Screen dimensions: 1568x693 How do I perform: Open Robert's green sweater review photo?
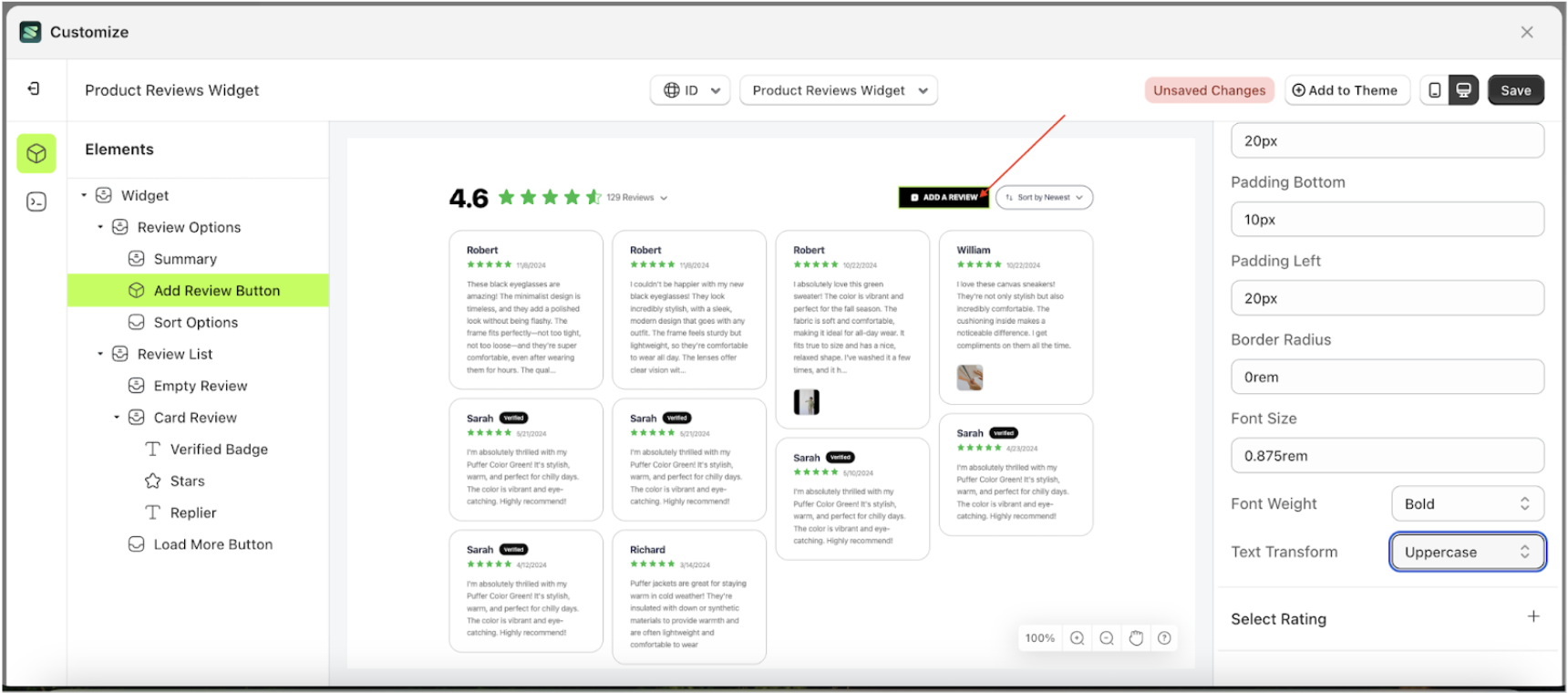pos(806,402)
